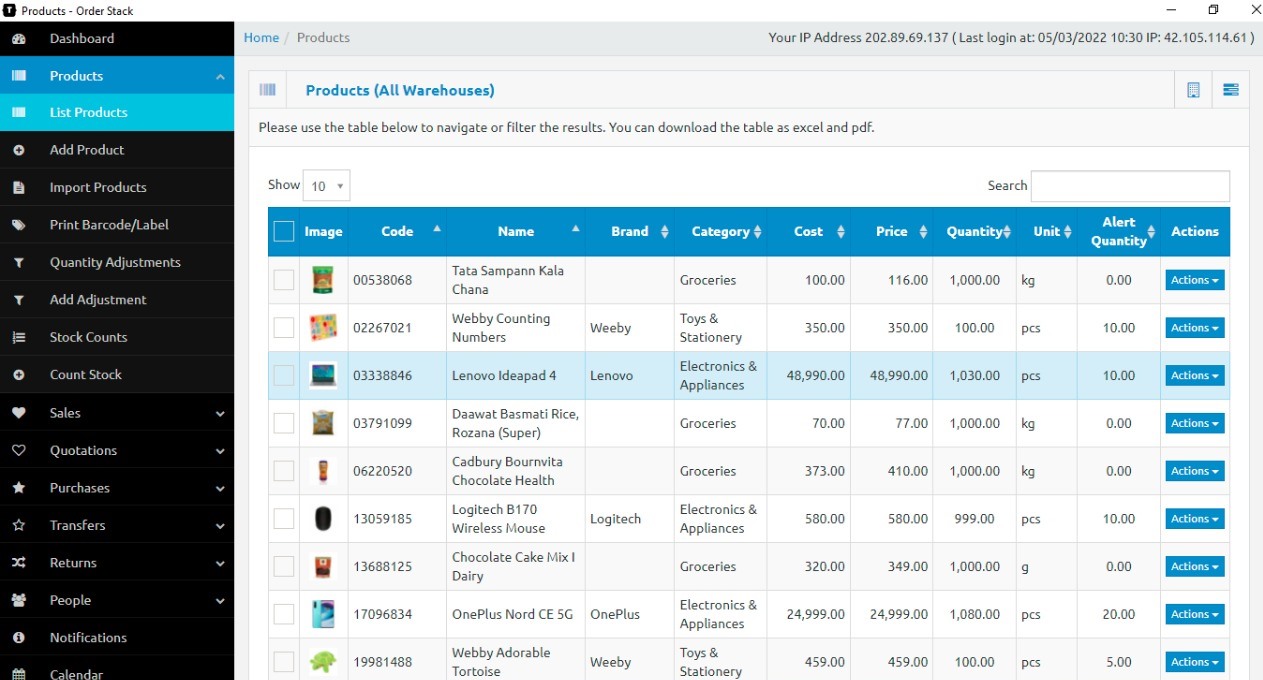The image size is (1263, 680).
Task: Click the Purchases star icon
Action: [18, 488]
